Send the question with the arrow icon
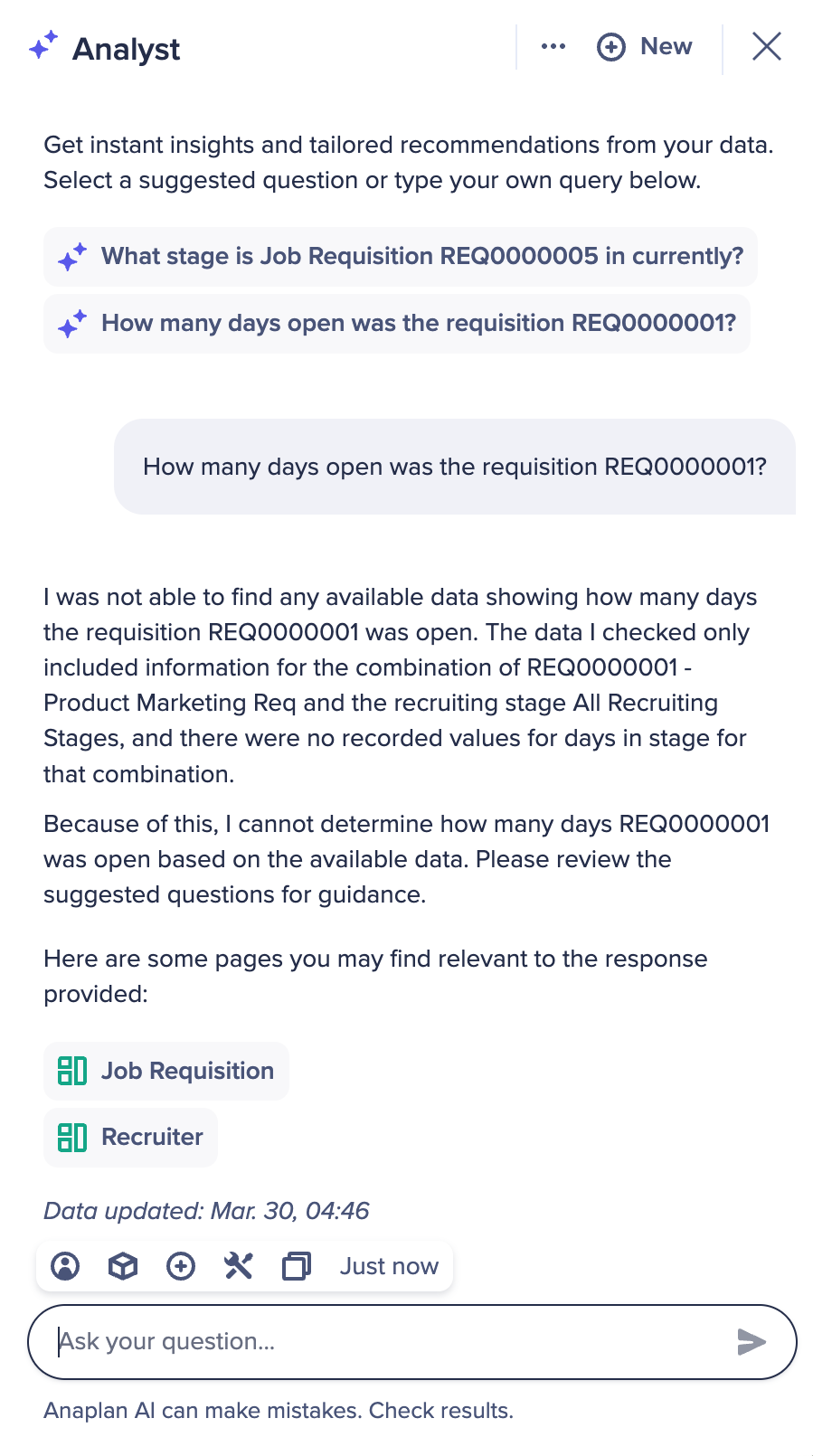Viewport: 813px width, 1456px height. [752, 1342]
